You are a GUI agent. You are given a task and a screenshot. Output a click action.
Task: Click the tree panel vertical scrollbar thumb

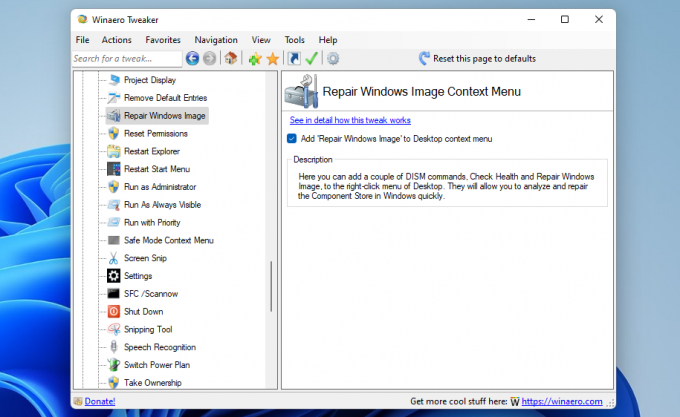pos(271,286)
